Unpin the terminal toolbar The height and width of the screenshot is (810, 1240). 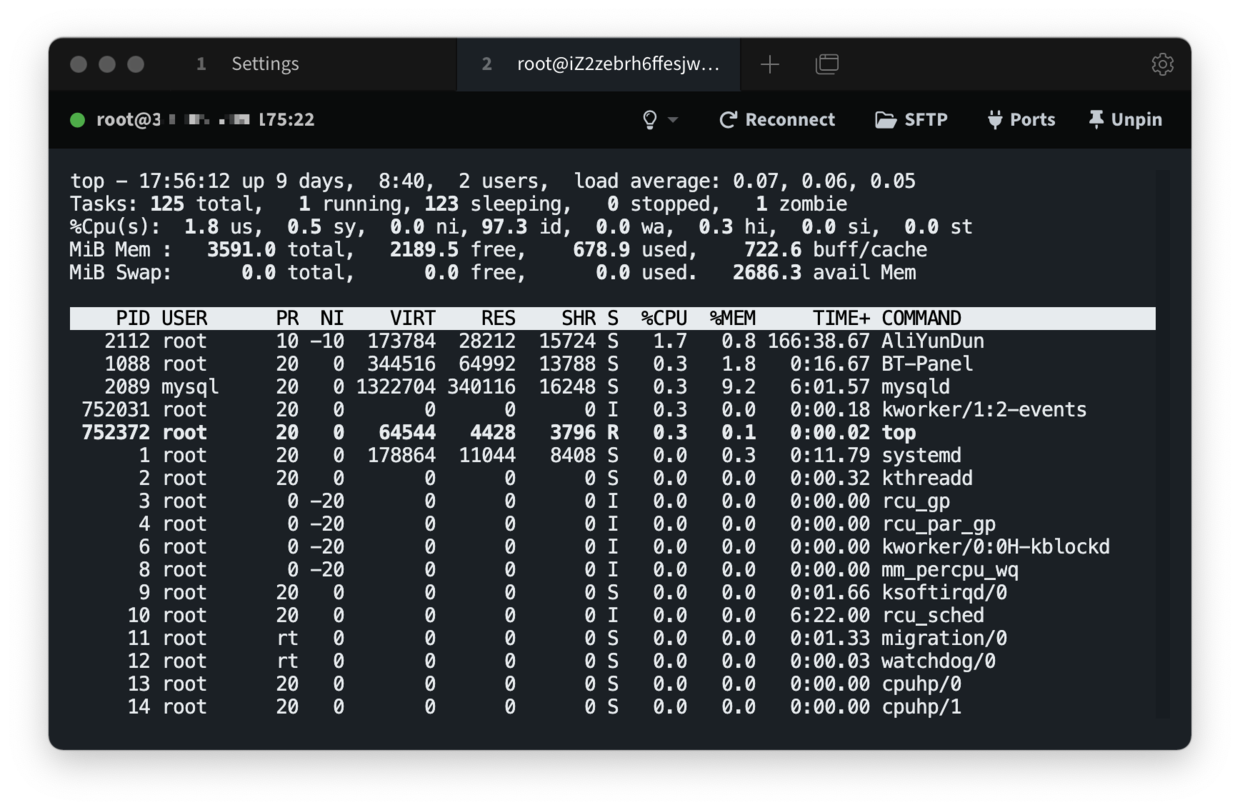point(1125,120)
